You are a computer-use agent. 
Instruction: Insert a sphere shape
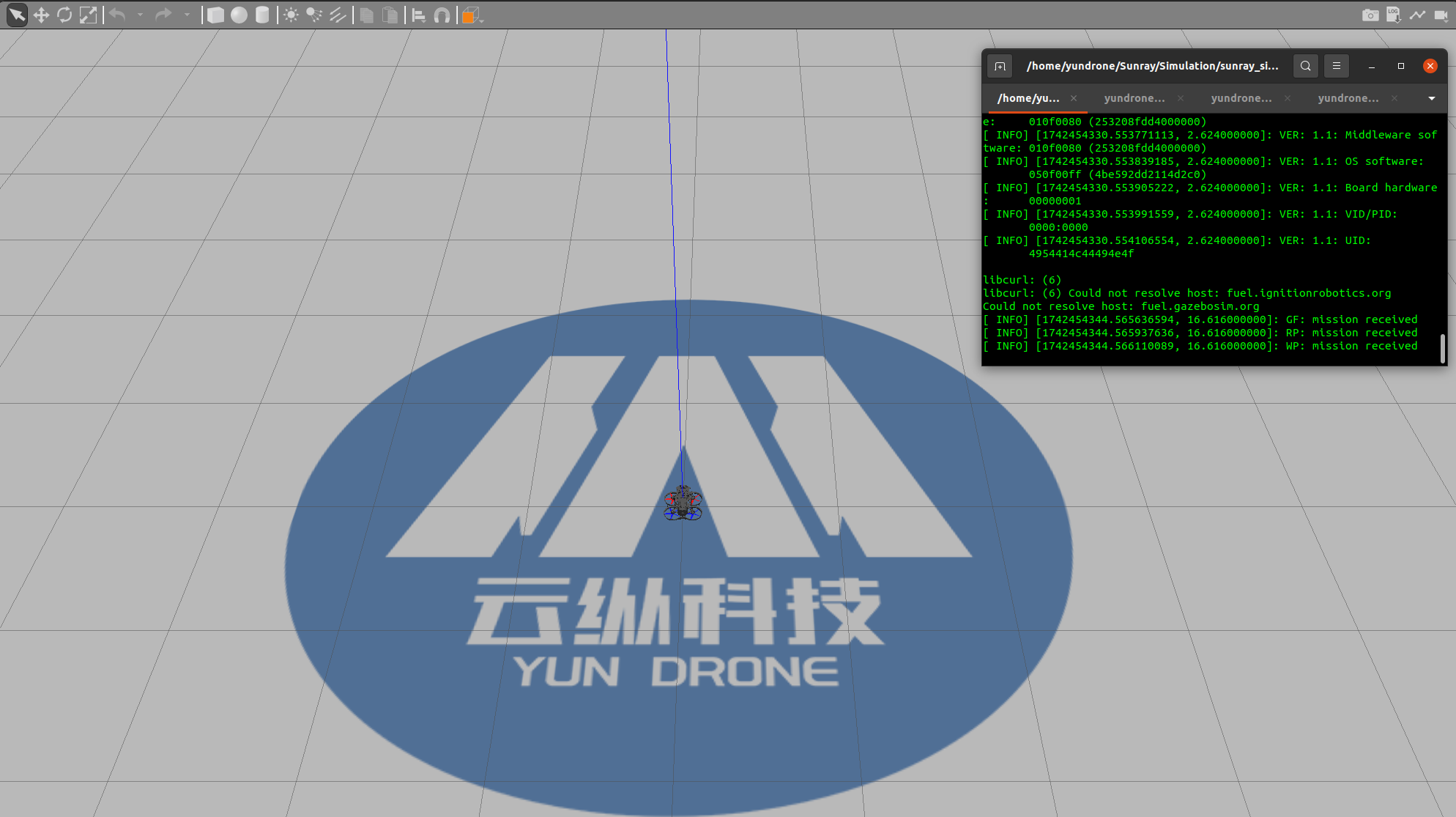[x=239, y=15]
